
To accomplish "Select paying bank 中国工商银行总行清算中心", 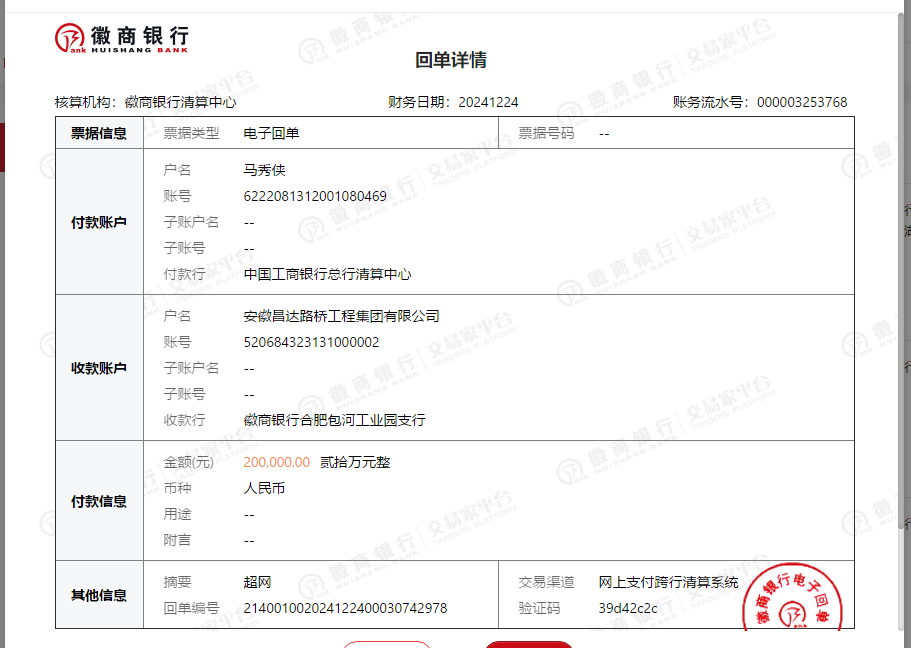I will click(327, 274).
